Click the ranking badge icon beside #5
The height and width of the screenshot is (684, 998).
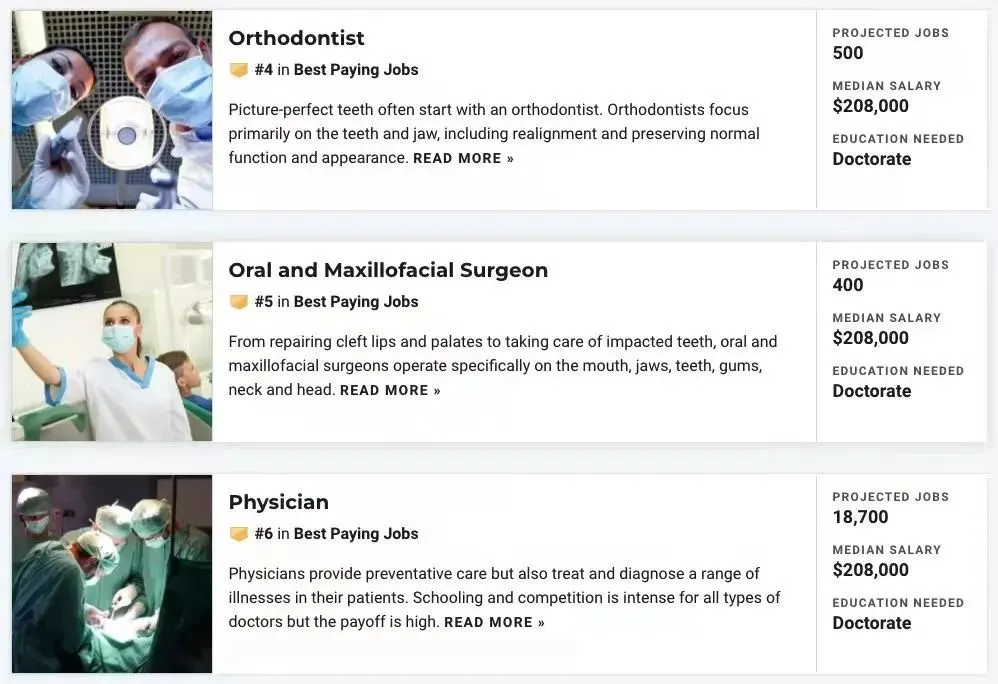238,302
